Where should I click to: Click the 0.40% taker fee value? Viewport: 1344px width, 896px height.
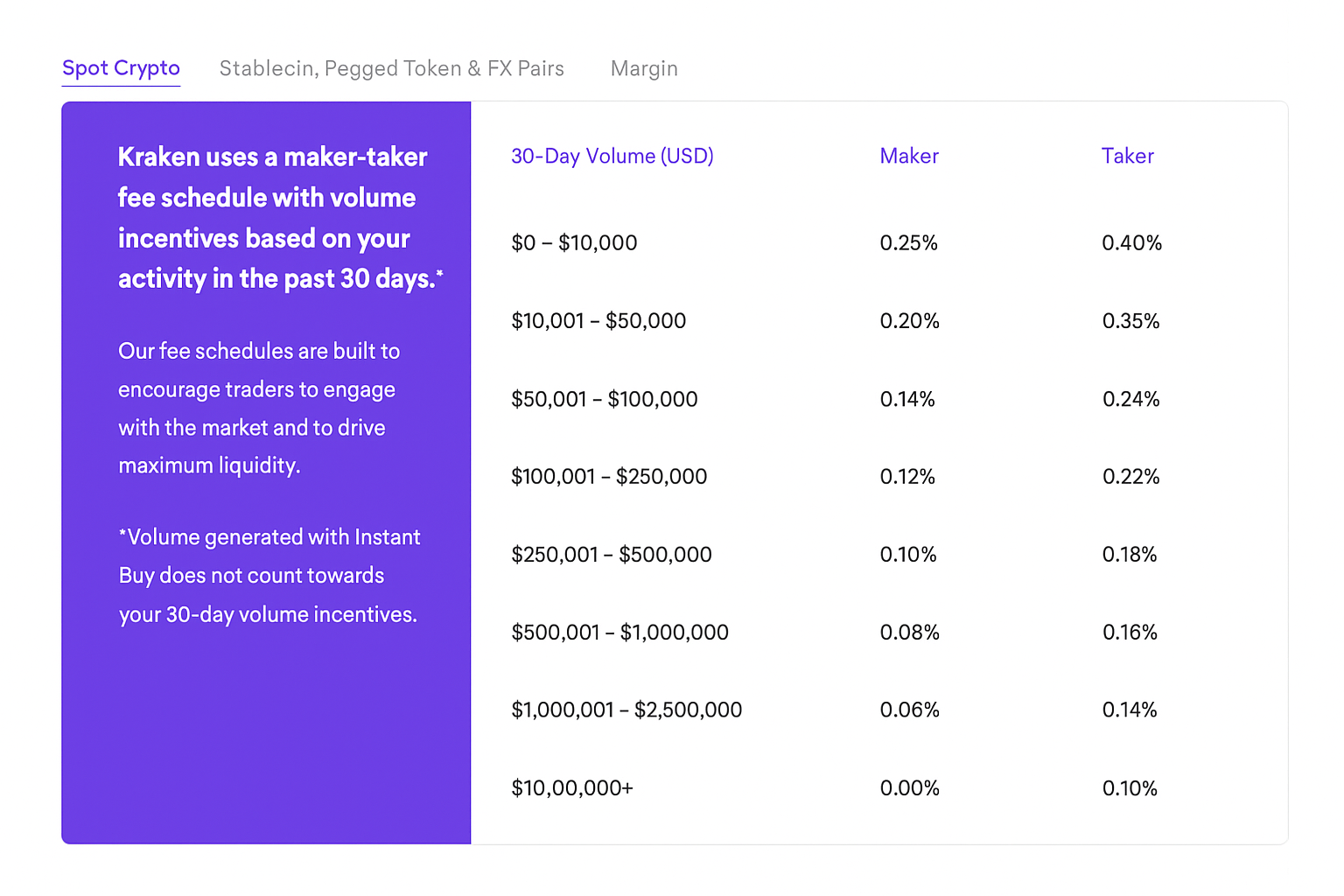pyautogui.click(x=1131, y=242)
